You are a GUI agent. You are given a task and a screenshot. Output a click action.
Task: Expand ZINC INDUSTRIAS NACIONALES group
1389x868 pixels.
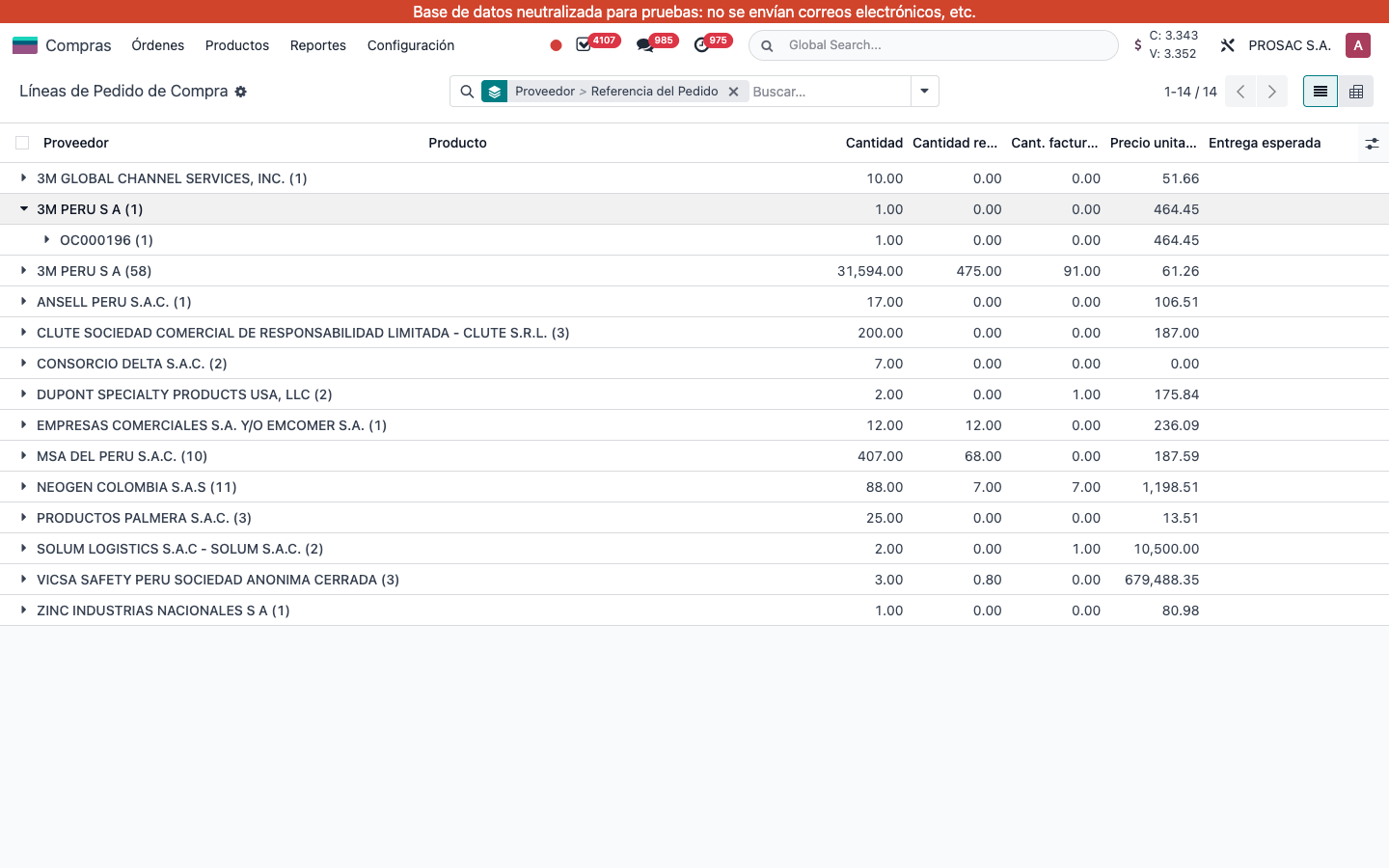(24, 610)
